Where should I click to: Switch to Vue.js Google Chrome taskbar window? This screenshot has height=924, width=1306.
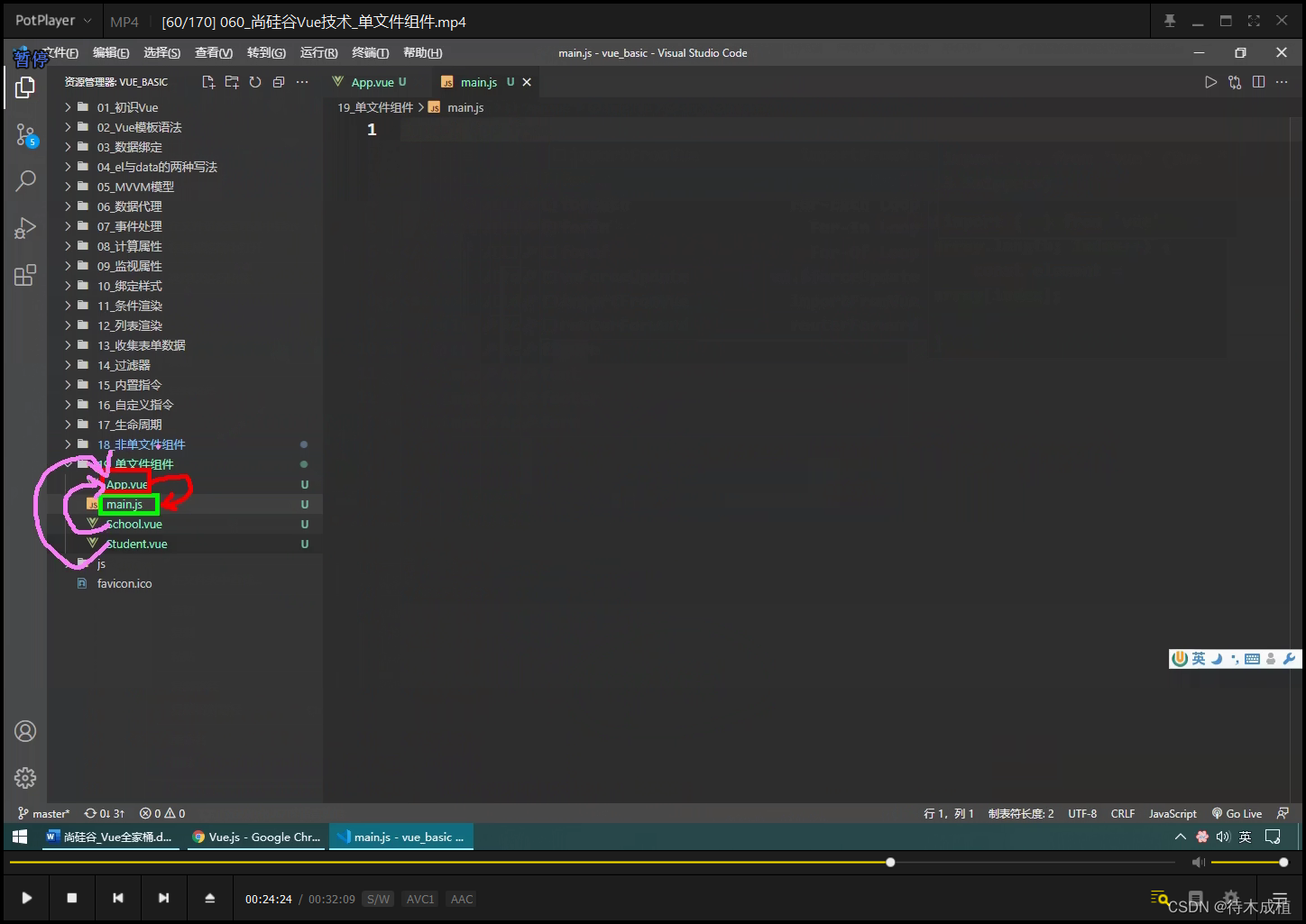(257, 837)
